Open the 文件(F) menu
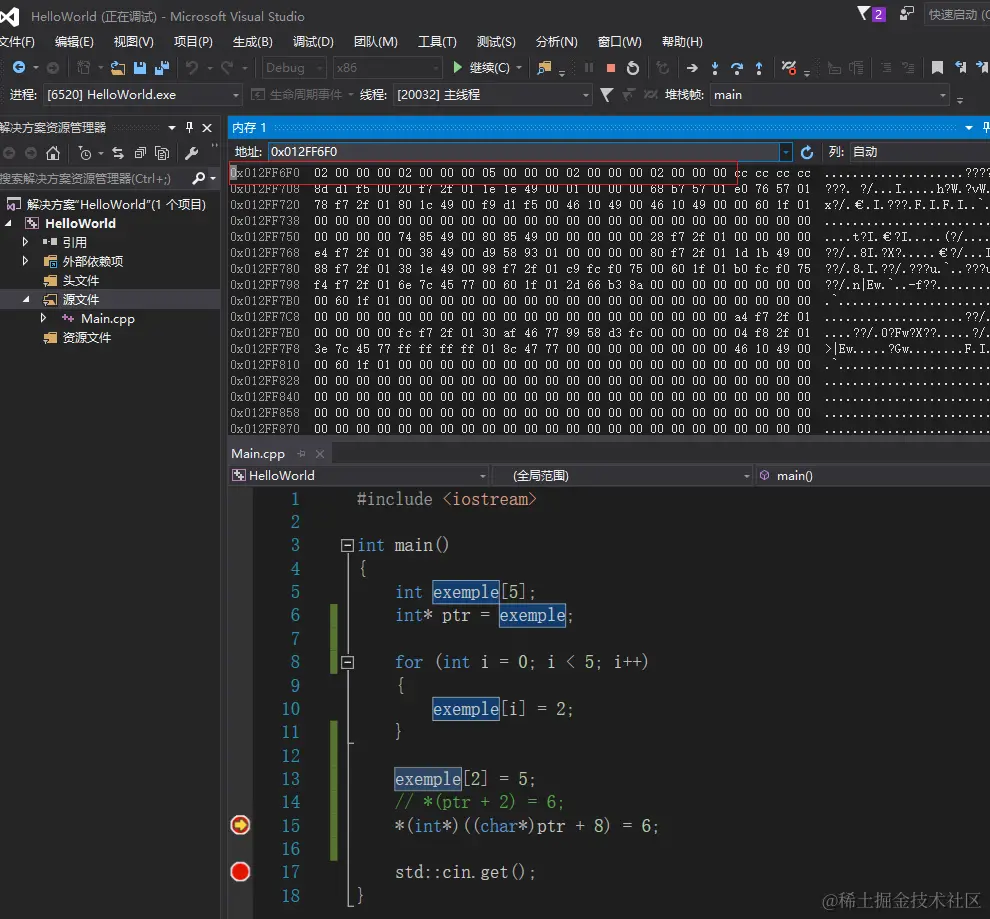The image size is (990, 919). (17, 42)
